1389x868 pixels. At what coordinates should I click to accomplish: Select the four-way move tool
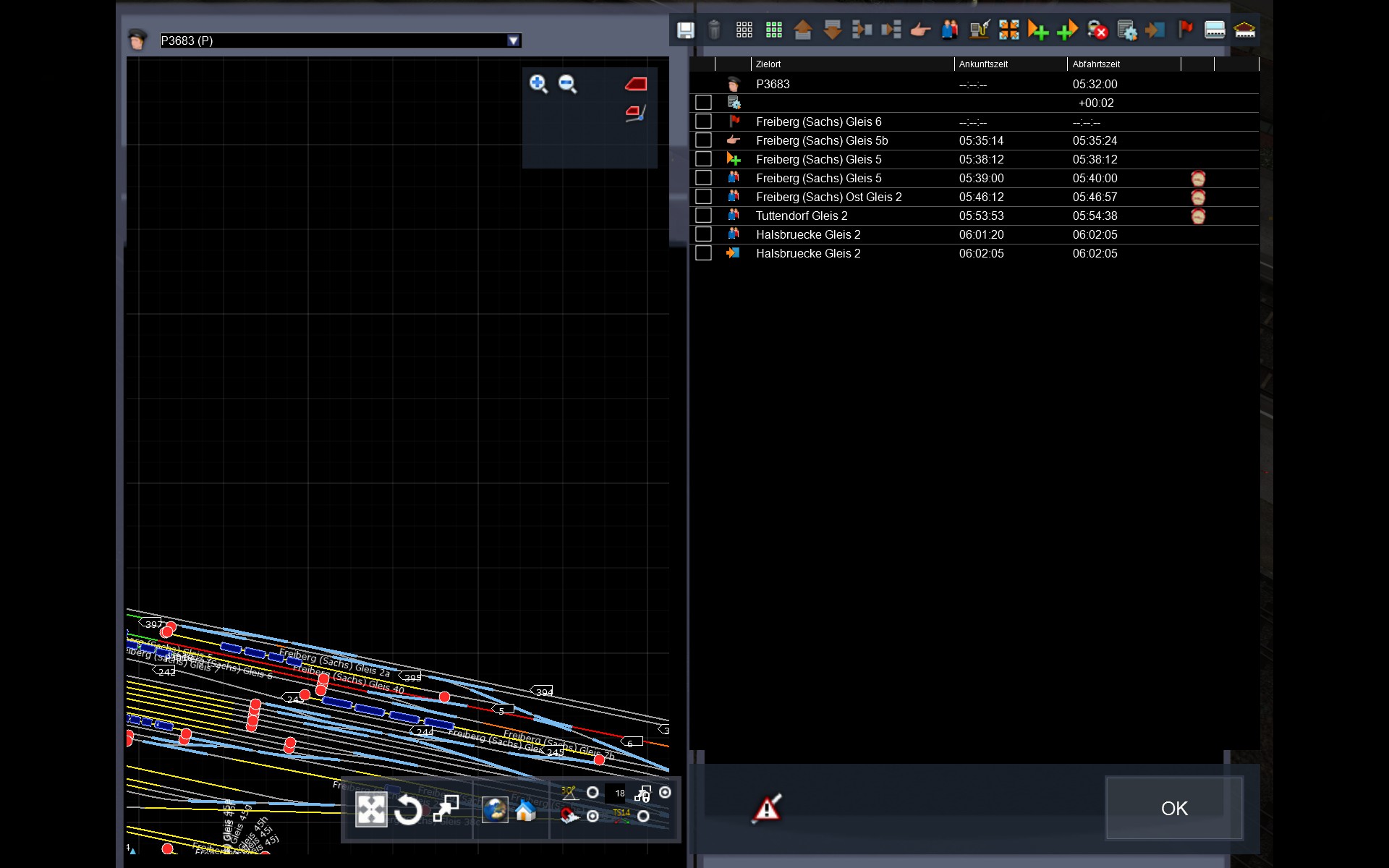(371, 809)
